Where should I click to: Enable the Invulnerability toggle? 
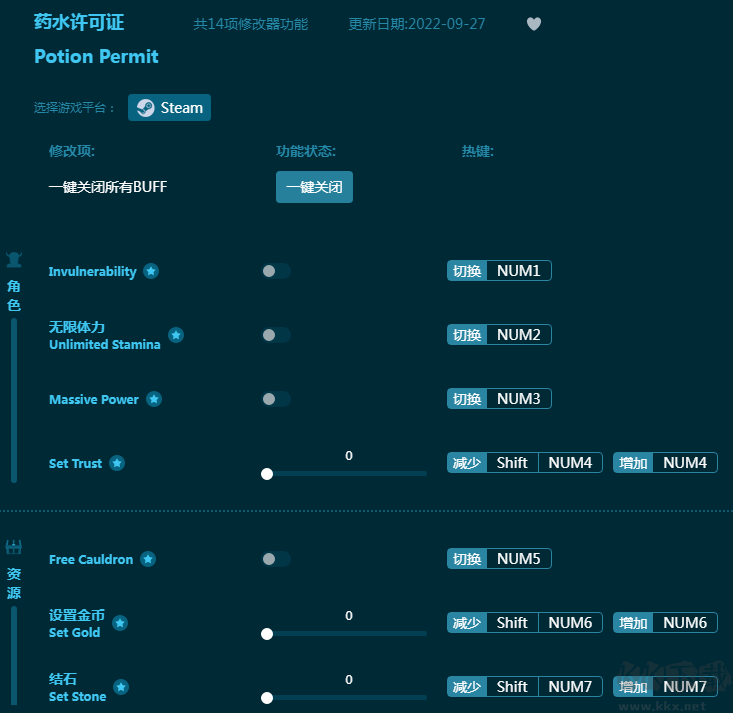[275, 271]
